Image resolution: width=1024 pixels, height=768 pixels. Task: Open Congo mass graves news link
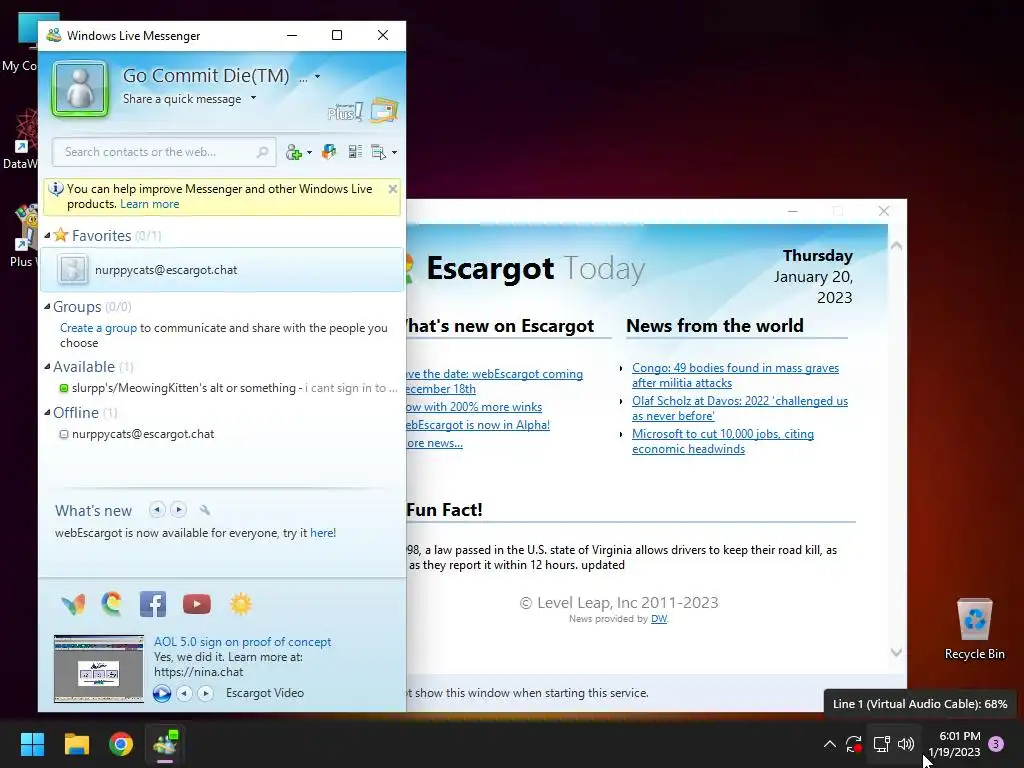[x=735, y=376]
